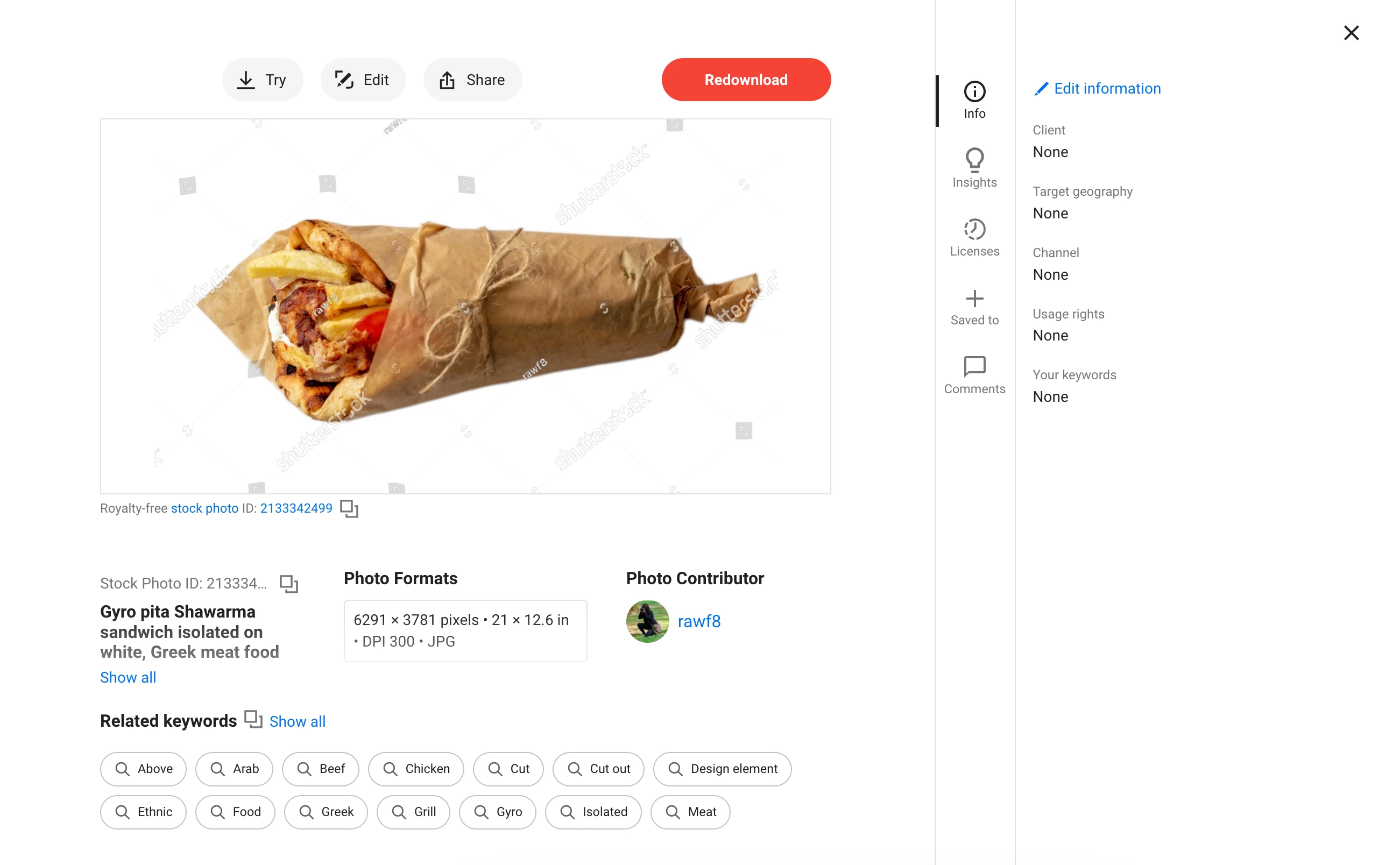Click the Edit information pencil link
The height and width of the screenshot is (865, 1400).
(1097, 89)
